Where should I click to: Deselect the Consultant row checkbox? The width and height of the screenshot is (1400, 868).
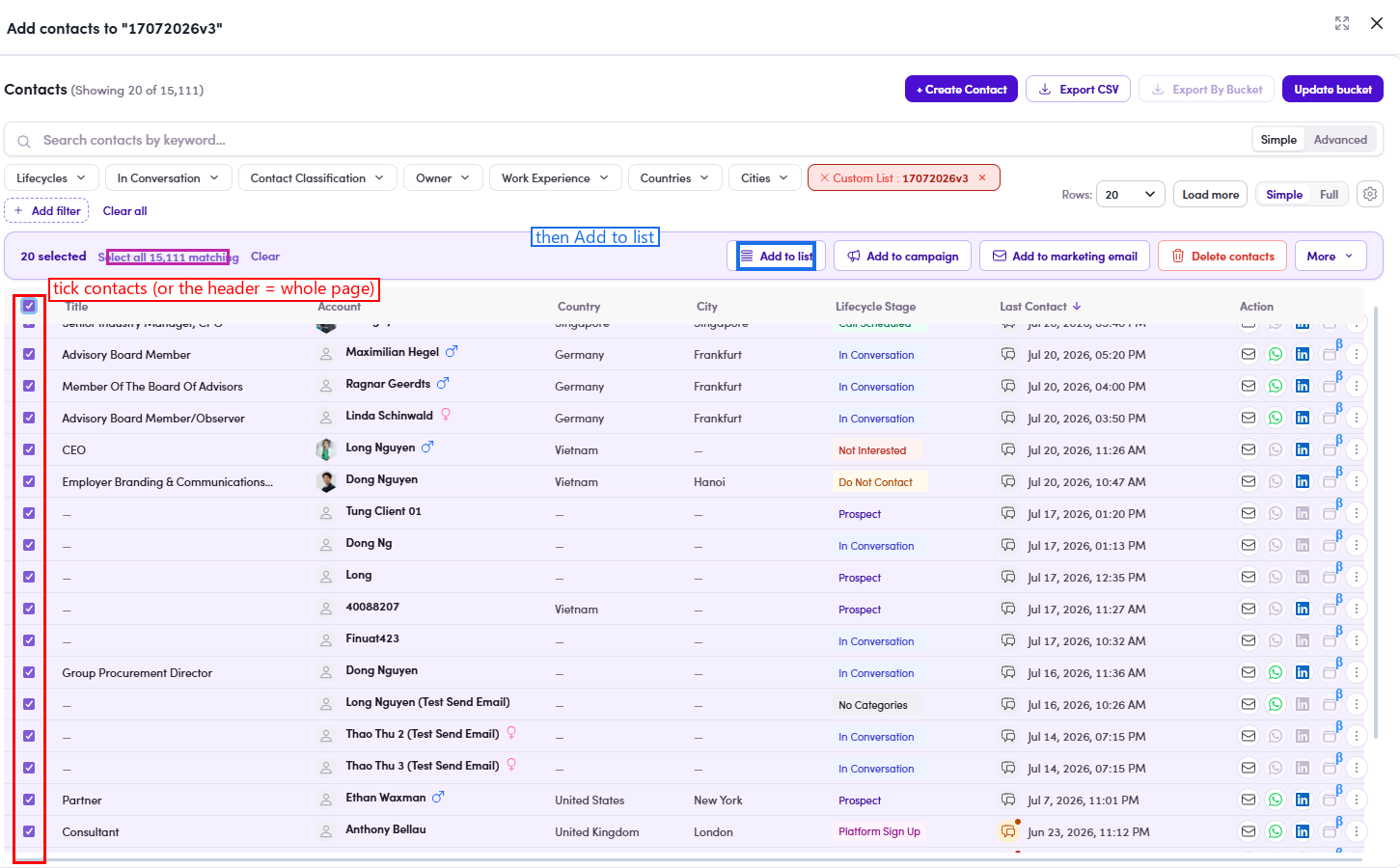point(29,831)
